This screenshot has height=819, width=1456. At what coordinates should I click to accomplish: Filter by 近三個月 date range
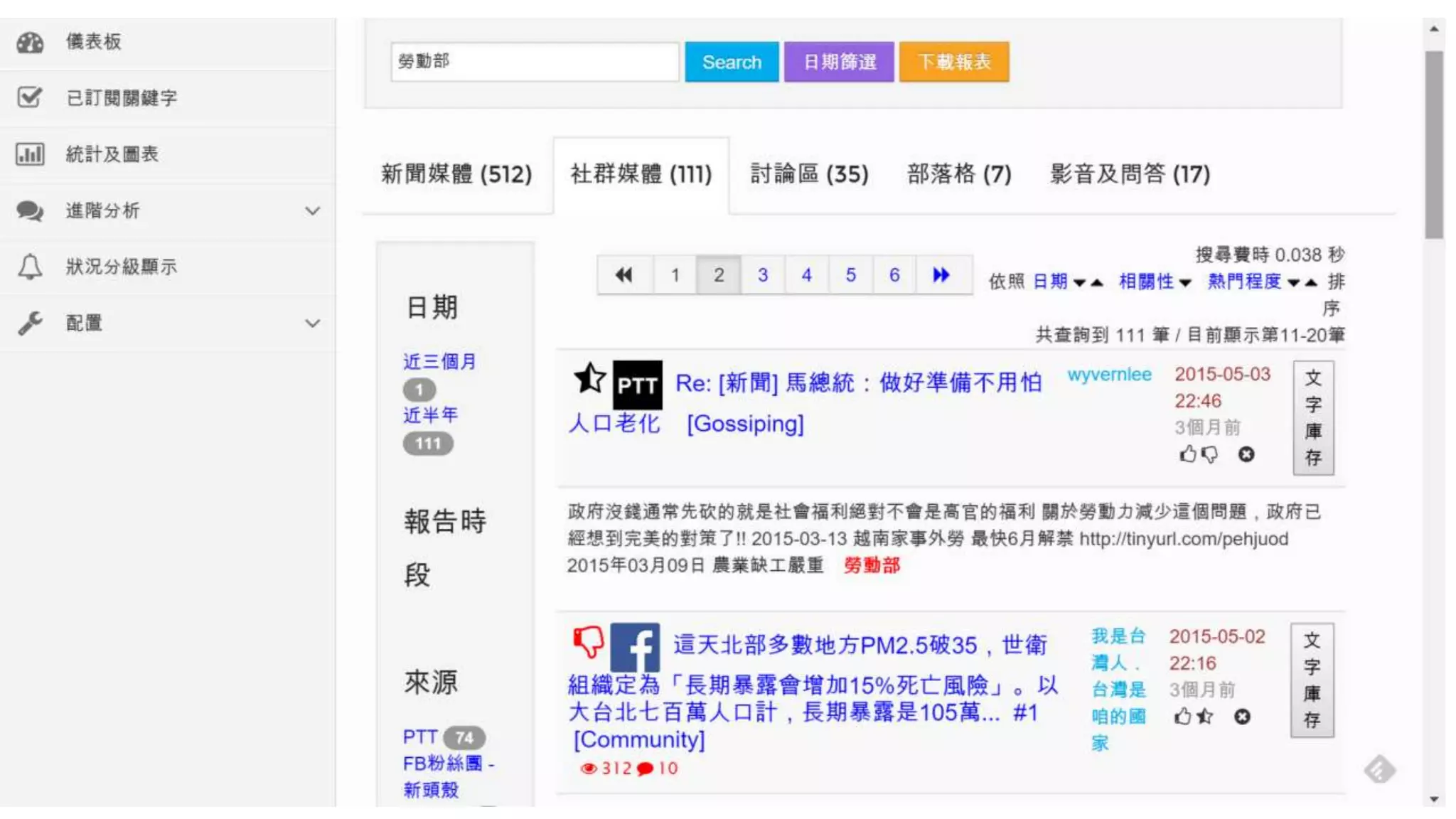point(439,362)
